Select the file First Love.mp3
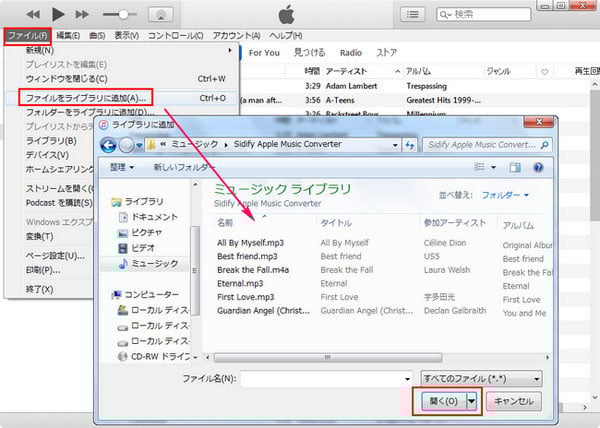This screenshot has height=428, width=600. (x=246, y=297)
